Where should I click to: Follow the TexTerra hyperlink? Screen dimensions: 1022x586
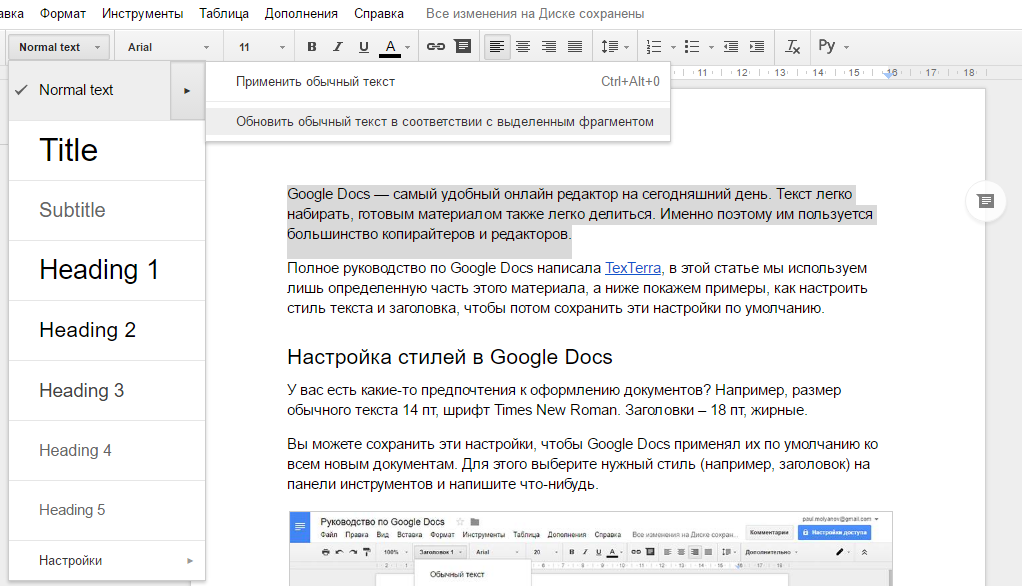tap(633, 268)
